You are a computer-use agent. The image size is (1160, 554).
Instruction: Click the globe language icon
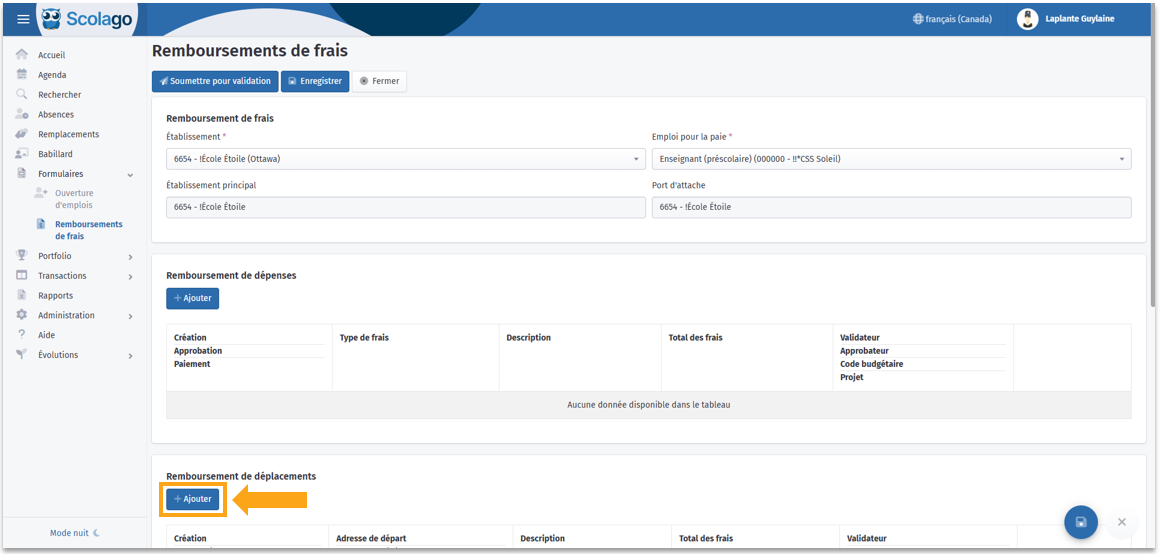pyautogui.click(x=918, y=19)
